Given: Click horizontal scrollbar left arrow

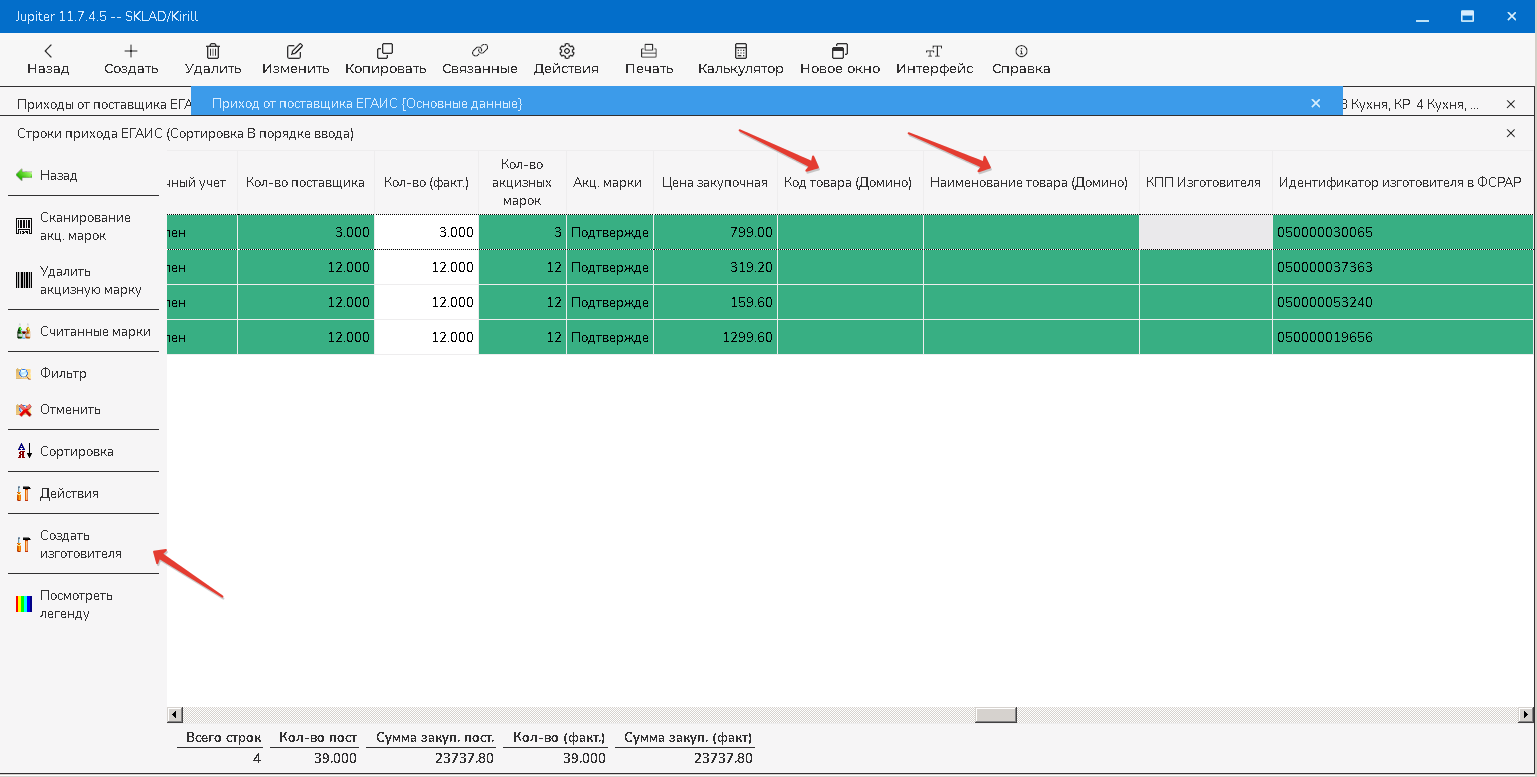Looking at the screenshot, I should click(x=174, y=715).
